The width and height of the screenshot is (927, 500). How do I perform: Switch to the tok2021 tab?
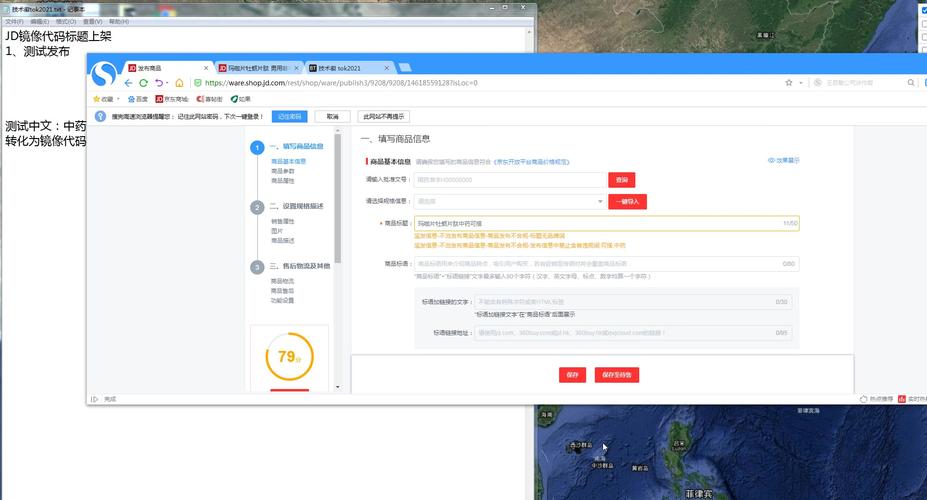[349, 68]
